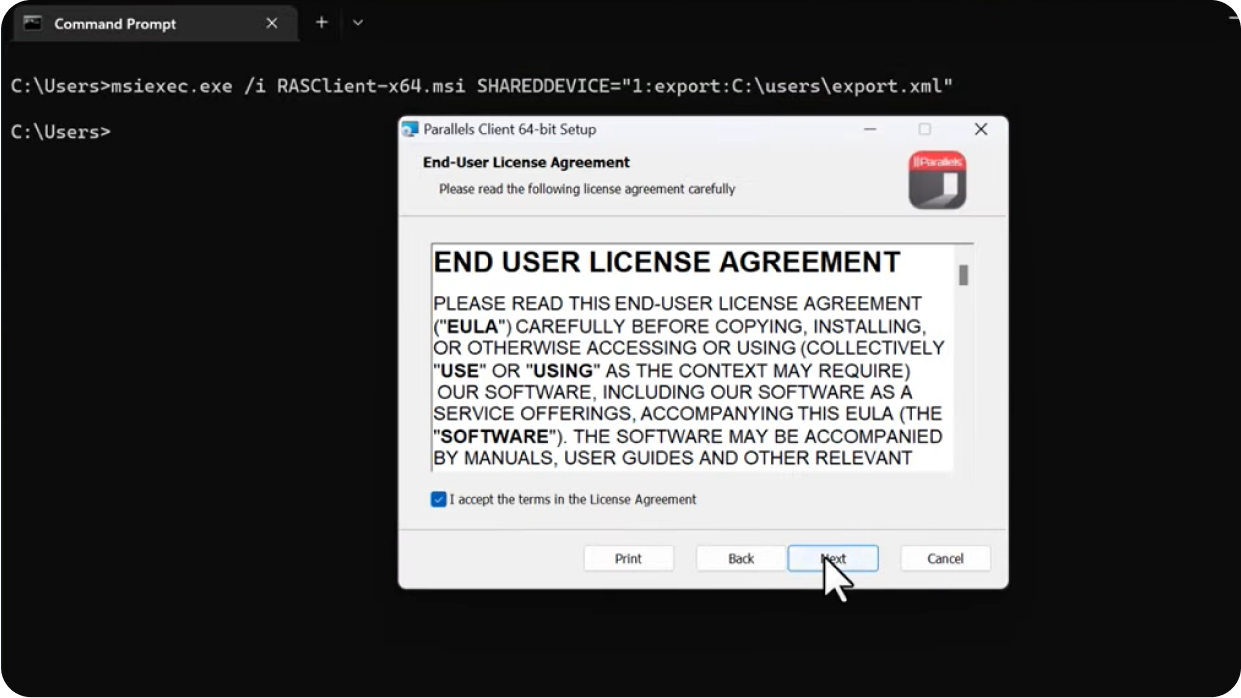
Task: Close the Command Prompt tab
Action: click(x=272, y=23)
